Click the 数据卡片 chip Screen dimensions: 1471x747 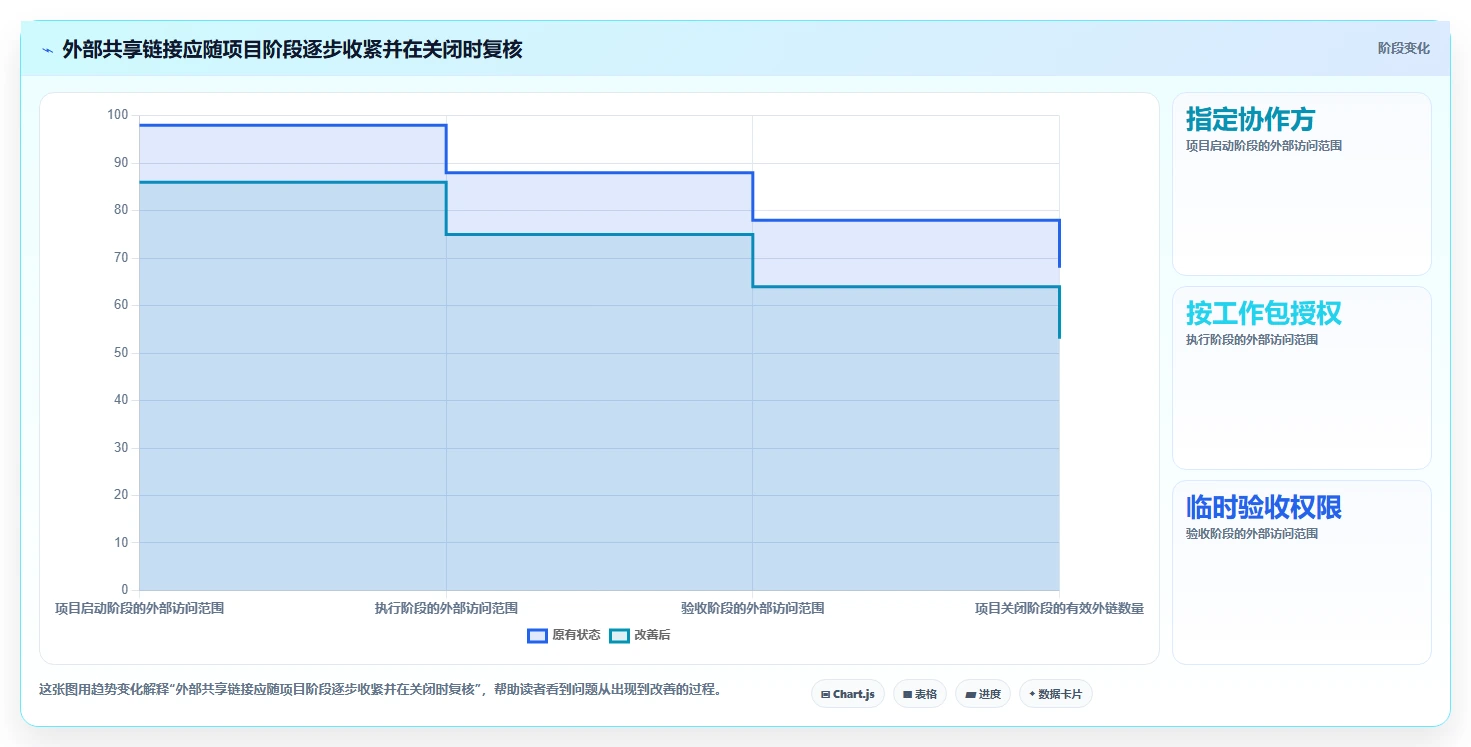point(1055,694)
